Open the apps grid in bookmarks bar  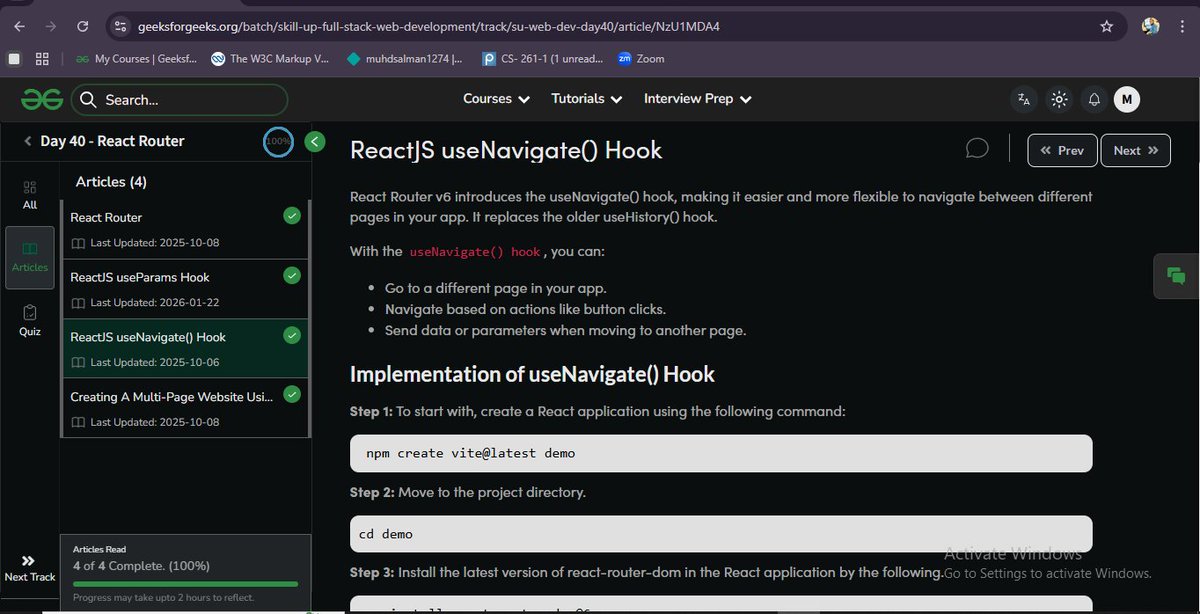[x=42, y=59]
